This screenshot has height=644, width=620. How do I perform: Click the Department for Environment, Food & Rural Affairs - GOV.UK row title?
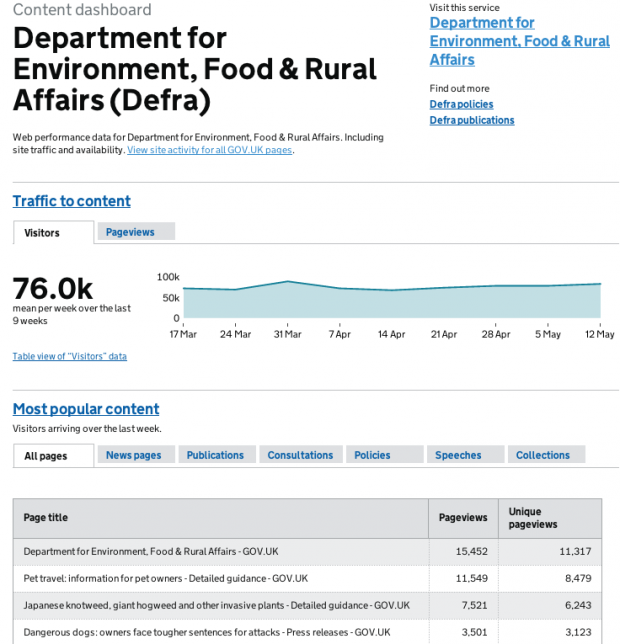pyautogui.click(x=151, y=551)
